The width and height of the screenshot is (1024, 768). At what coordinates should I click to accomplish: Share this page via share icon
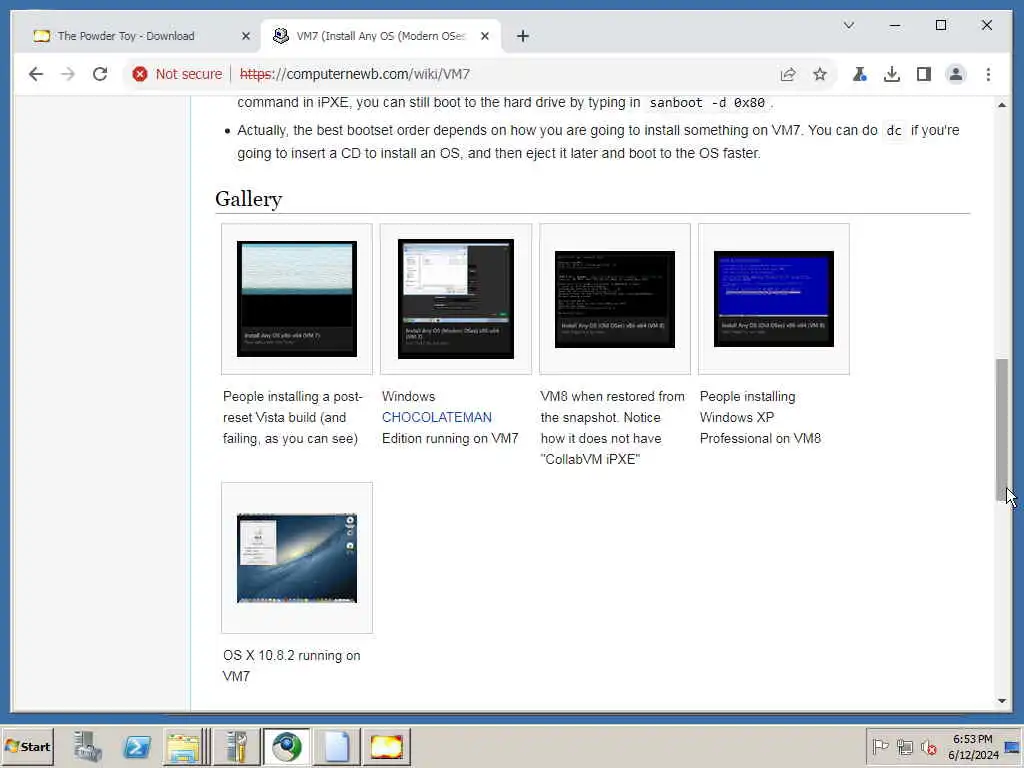(x=788, y=74)
